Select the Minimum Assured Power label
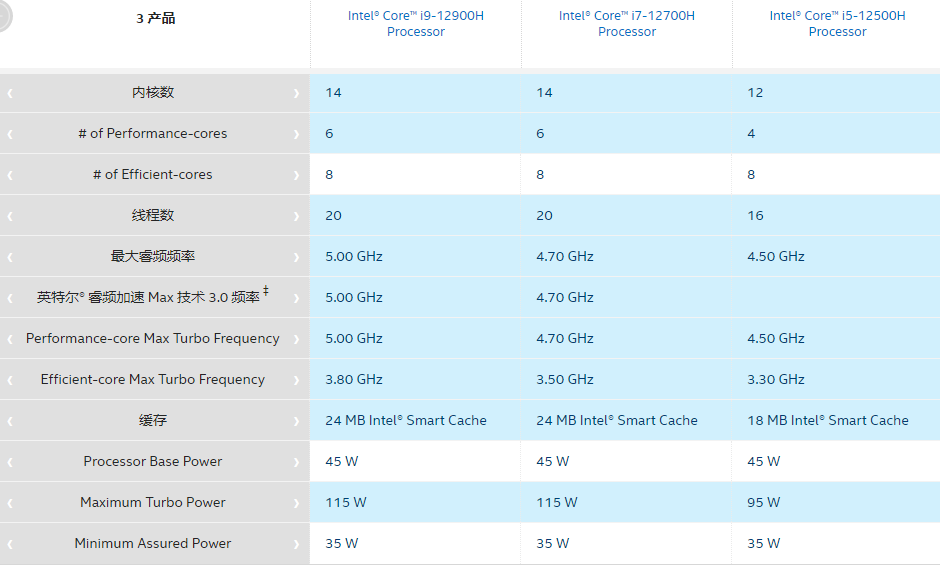940x565 pixels. coord(153,543)
